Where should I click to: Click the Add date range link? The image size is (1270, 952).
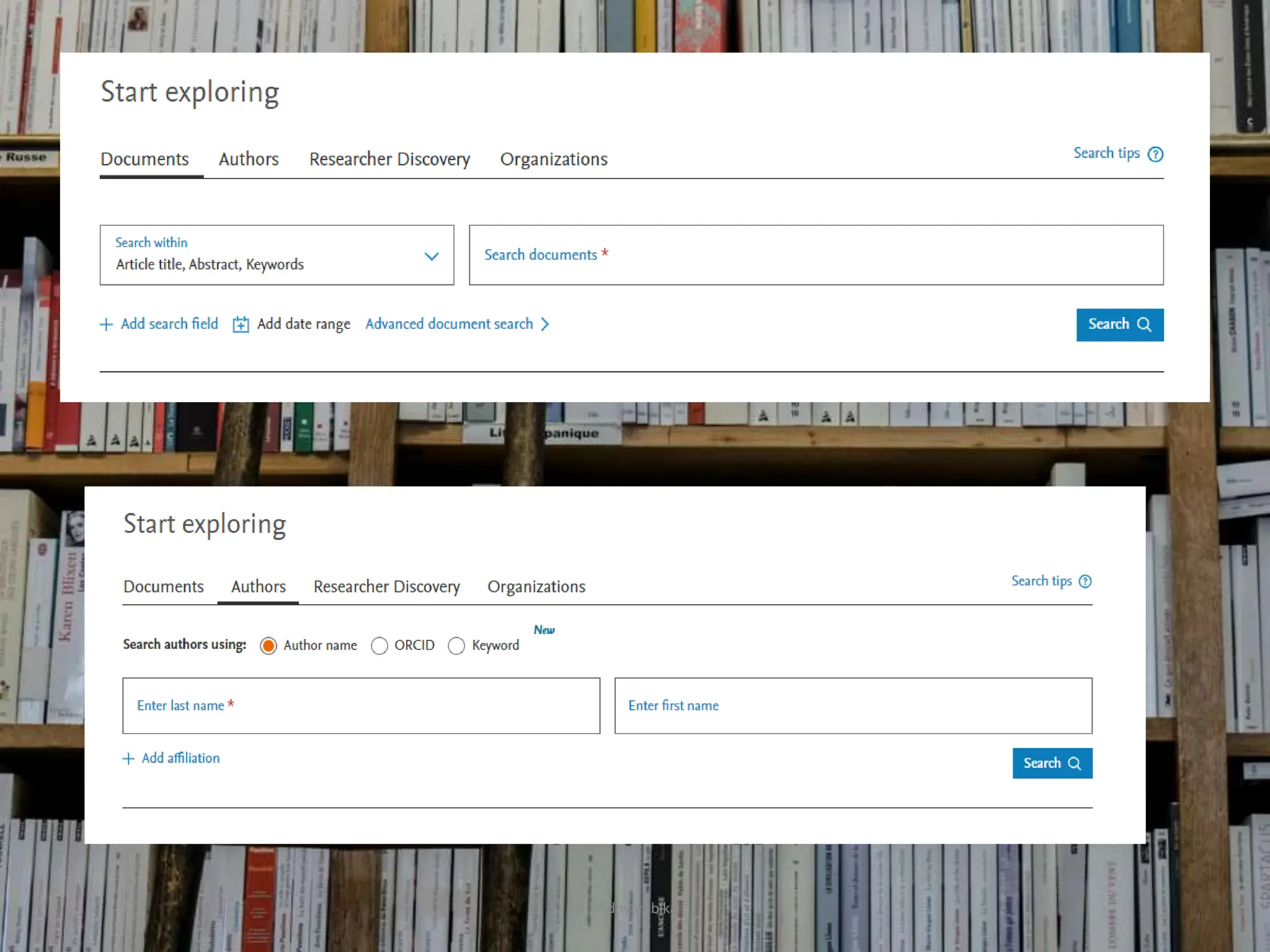coord(303,324)
